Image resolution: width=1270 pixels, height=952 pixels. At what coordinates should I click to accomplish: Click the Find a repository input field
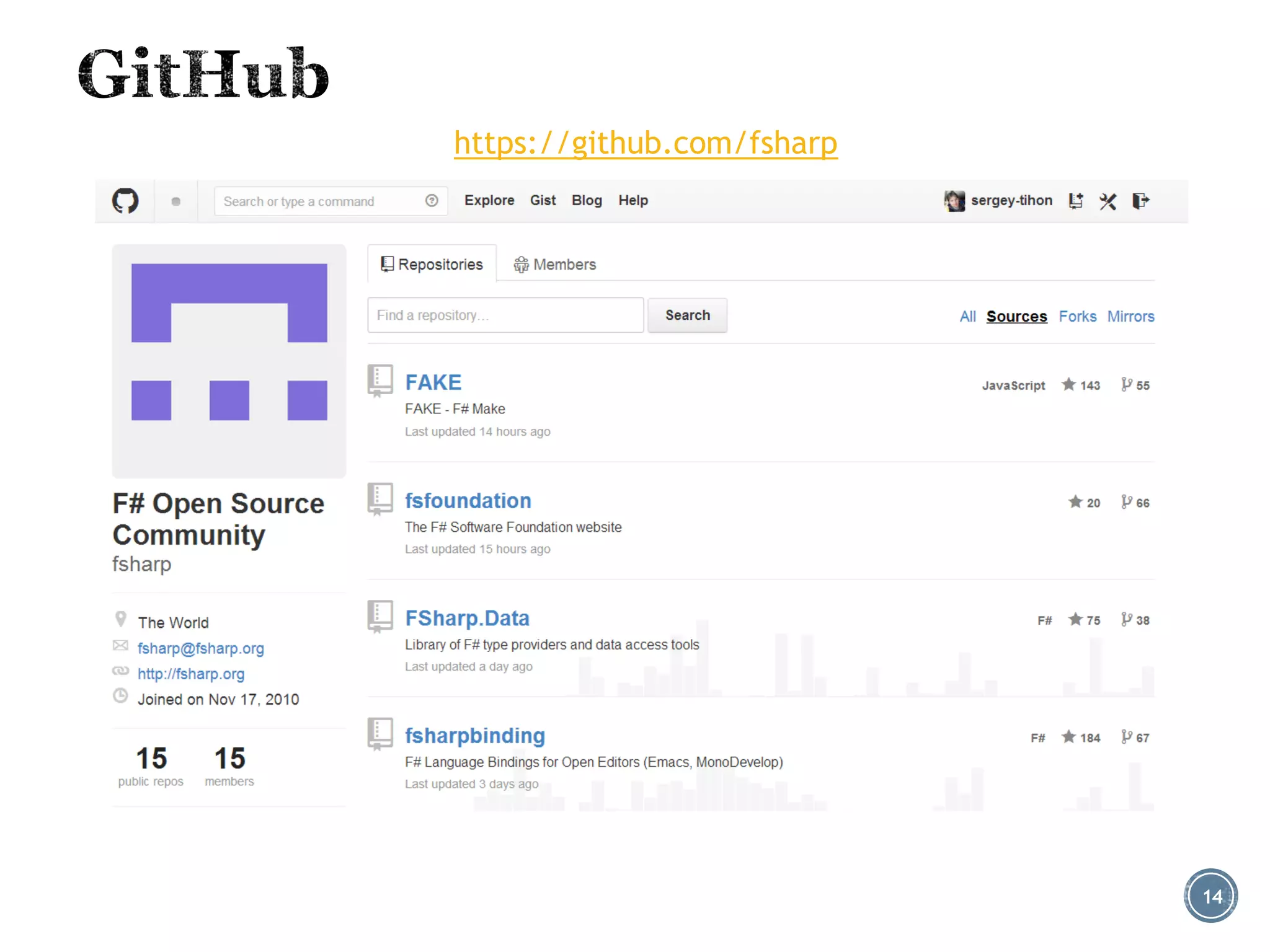click(x=505, y=315)
